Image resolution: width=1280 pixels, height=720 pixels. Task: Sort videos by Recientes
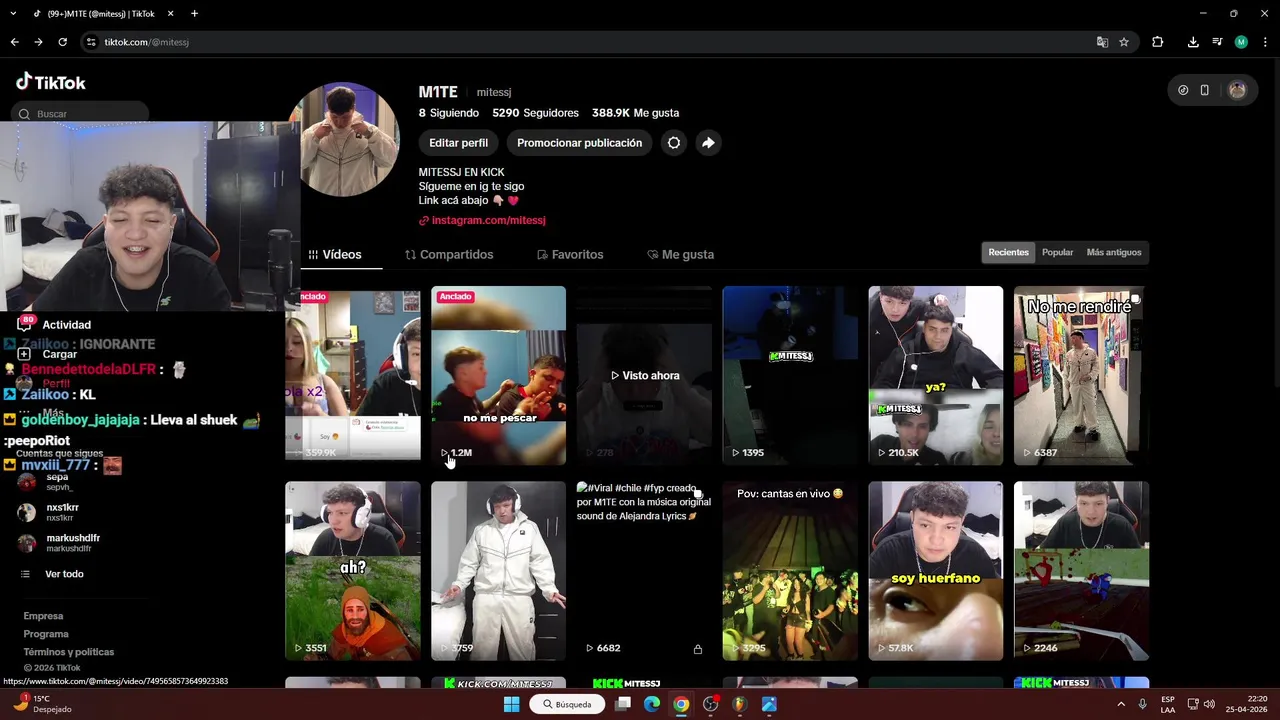tap(1008, 252)
